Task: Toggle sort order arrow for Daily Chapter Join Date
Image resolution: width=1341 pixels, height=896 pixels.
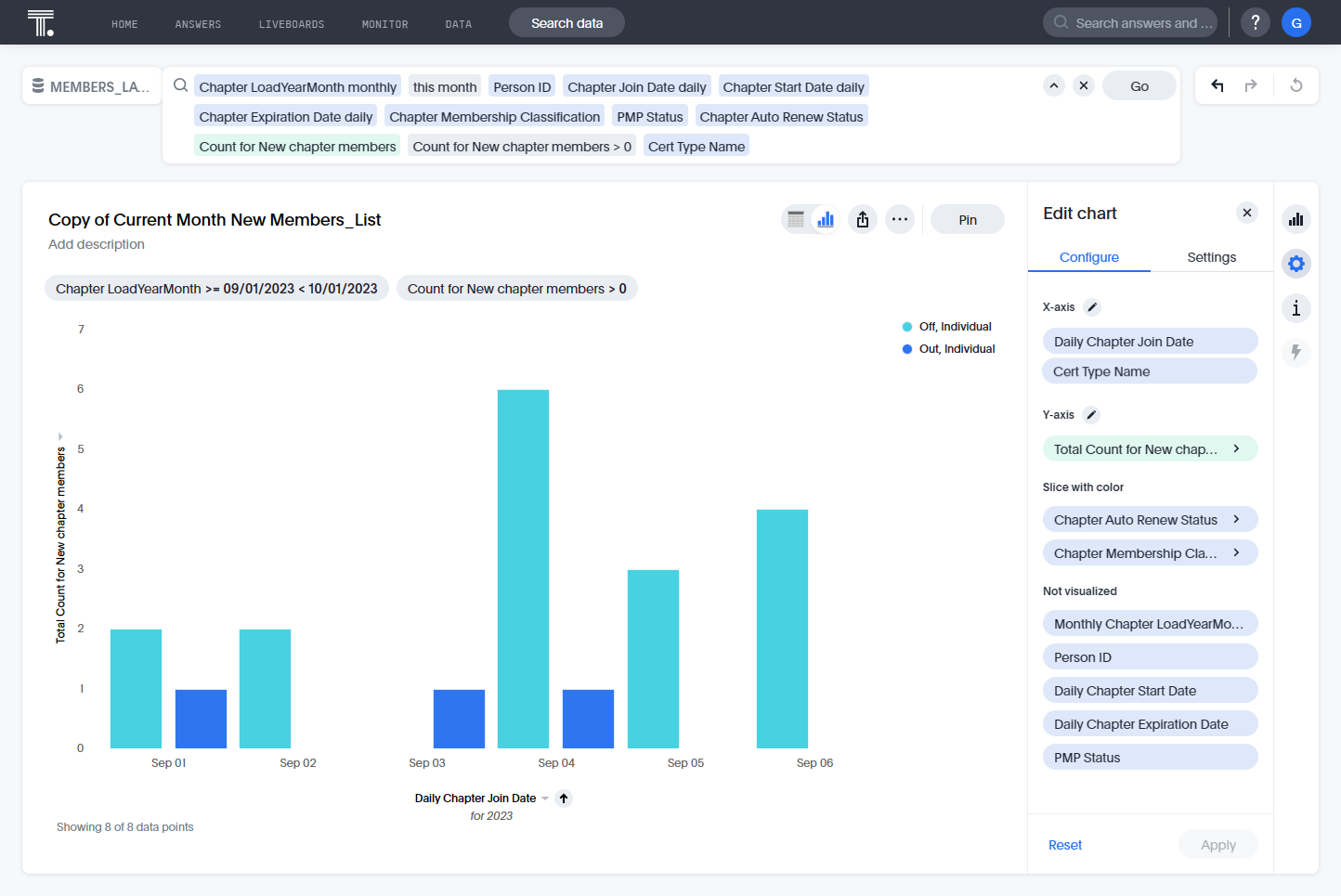Action: point(564,799)
